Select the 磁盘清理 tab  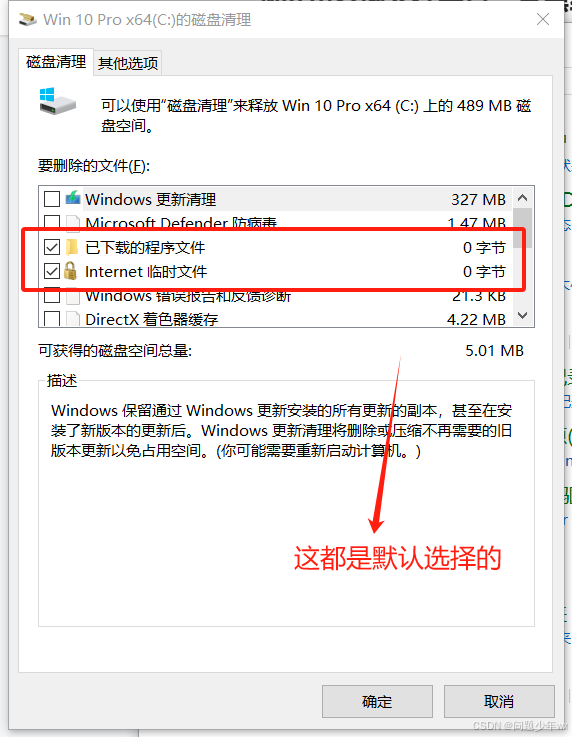tap(56, 62)
